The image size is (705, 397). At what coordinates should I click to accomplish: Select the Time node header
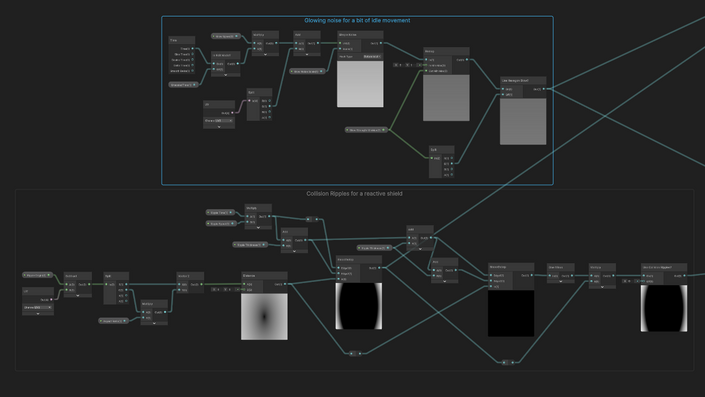182,40
